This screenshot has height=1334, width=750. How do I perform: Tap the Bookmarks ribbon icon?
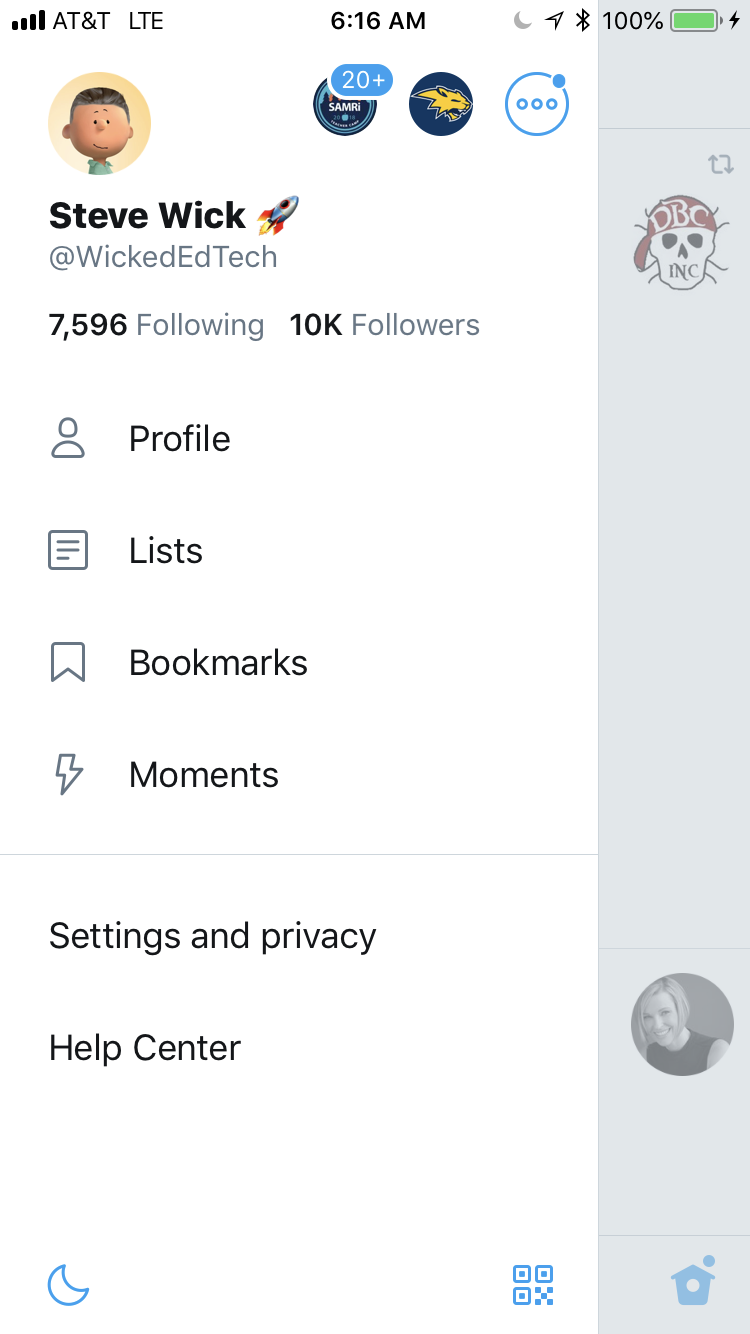click(x=68, y=663)
